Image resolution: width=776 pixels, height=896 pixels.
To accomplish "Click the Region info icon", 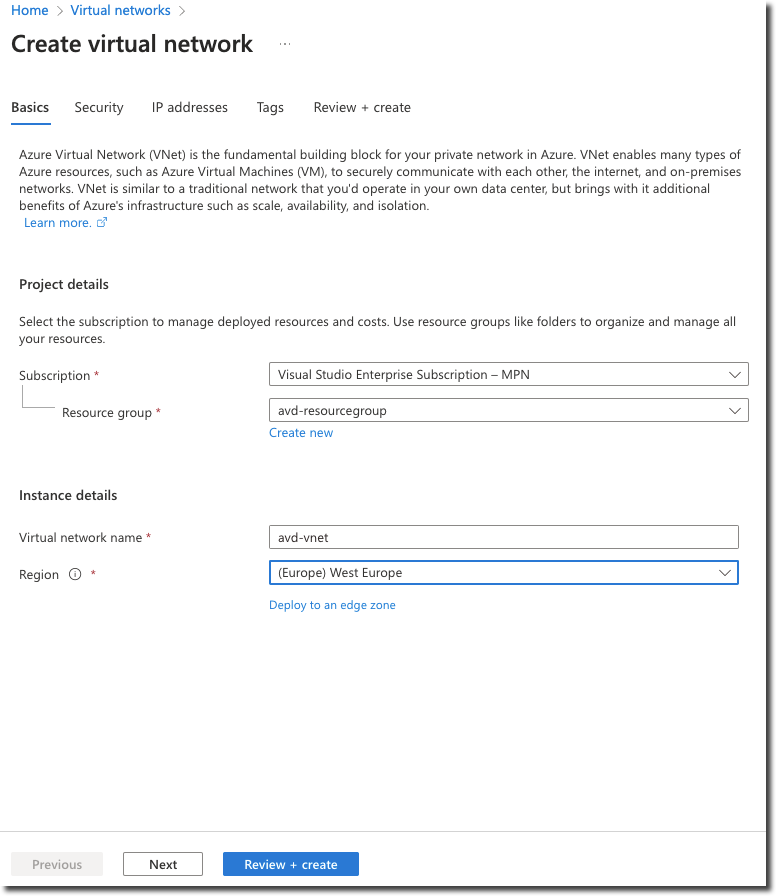I will coord(75,574).
